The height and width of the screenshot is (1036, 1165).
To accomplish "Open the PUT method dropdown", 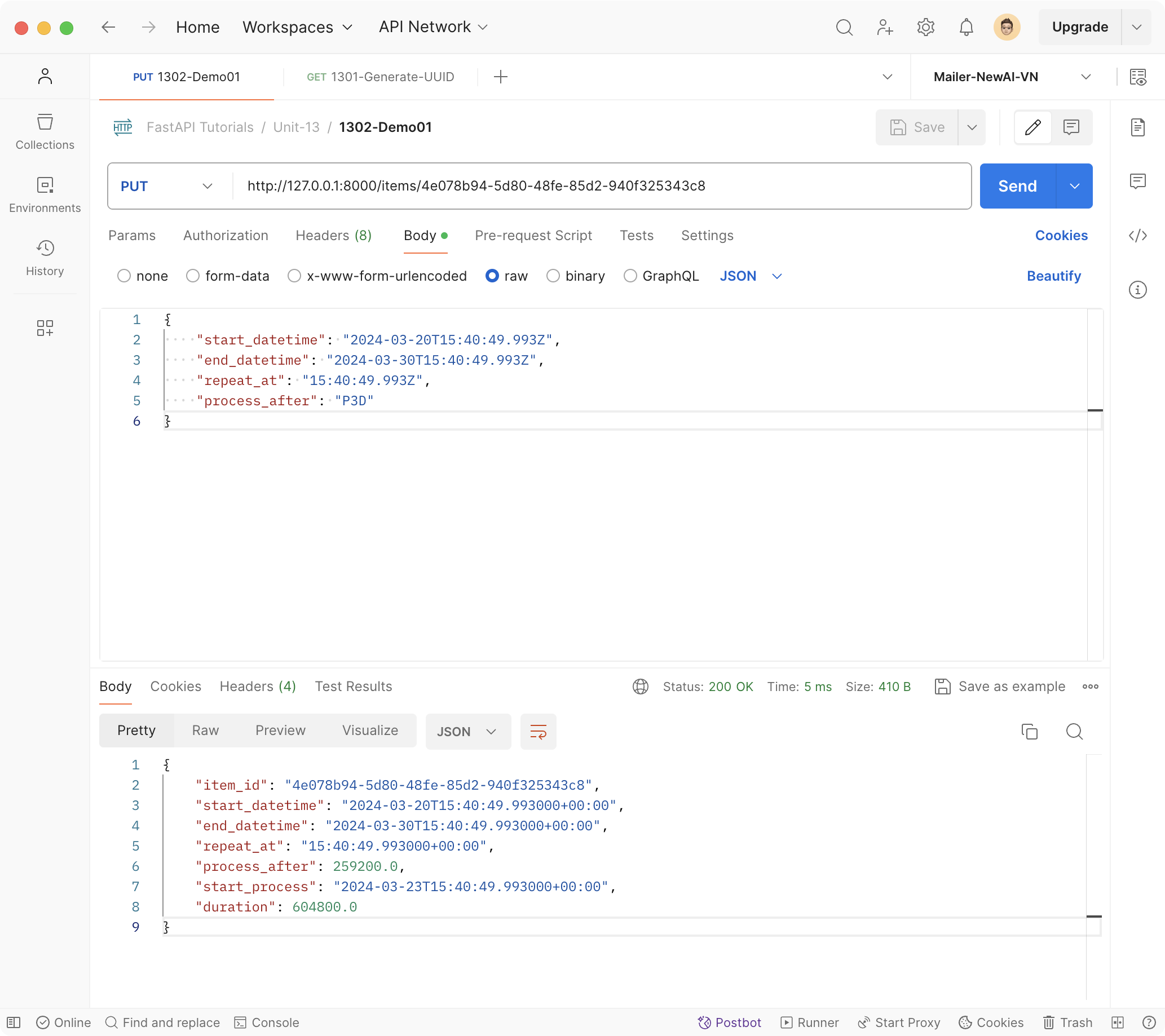I will click(x=167, y=187).
